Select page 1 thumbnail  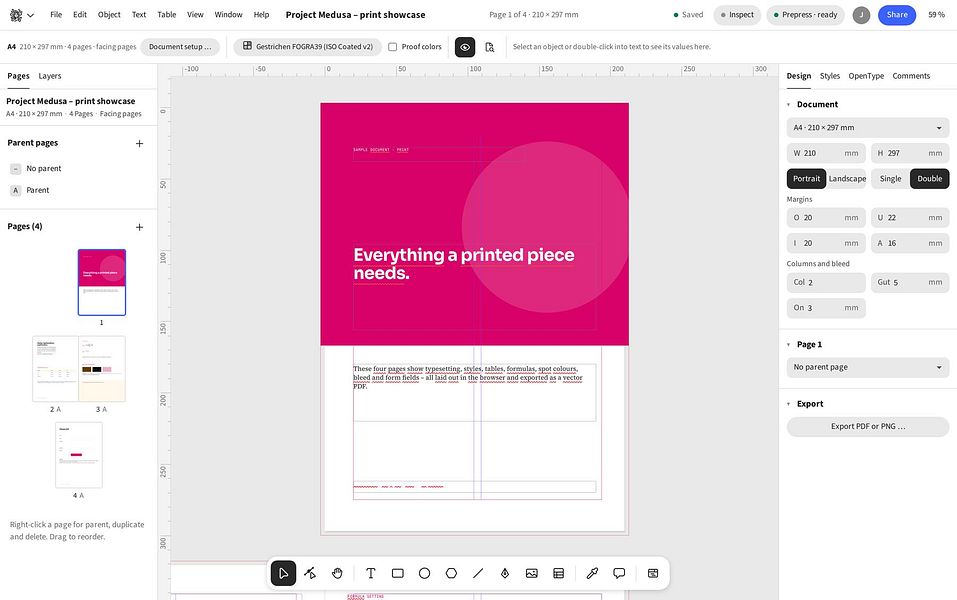(x=102, y=282)
